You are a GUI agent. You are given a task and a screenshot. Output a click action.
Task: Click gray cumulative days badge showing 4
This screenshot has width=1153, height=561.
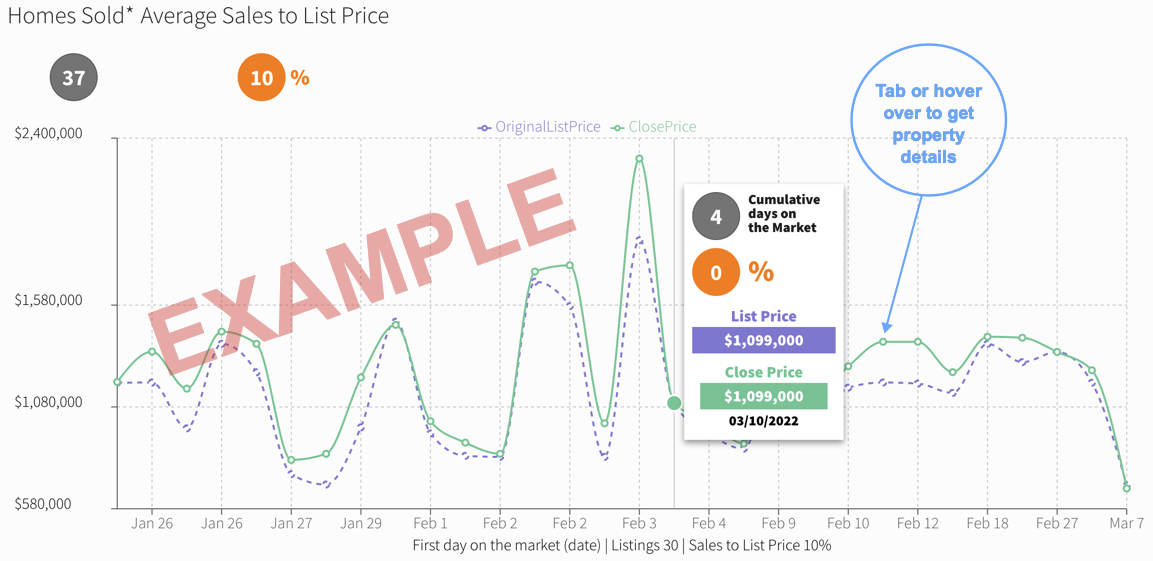716,215
